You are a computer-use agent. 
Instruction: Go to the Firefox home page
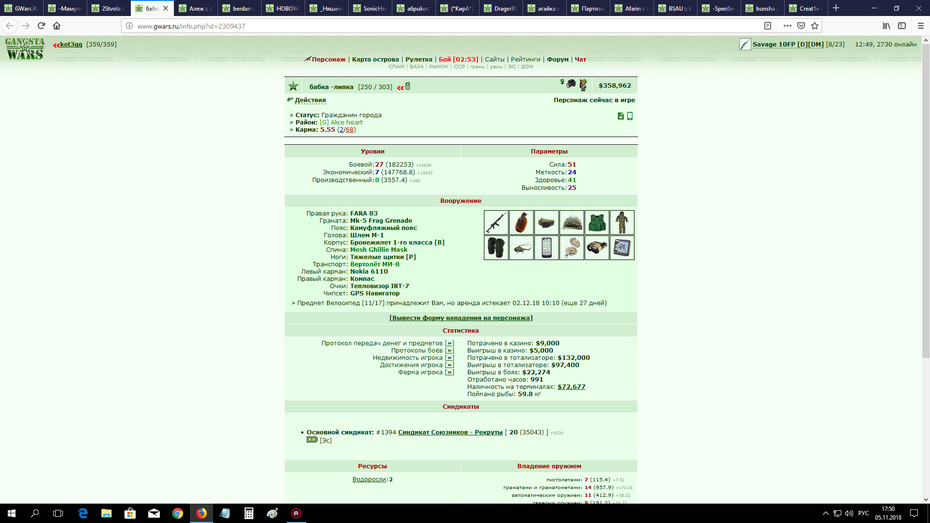pyautogui.click(x=57, y=25)
